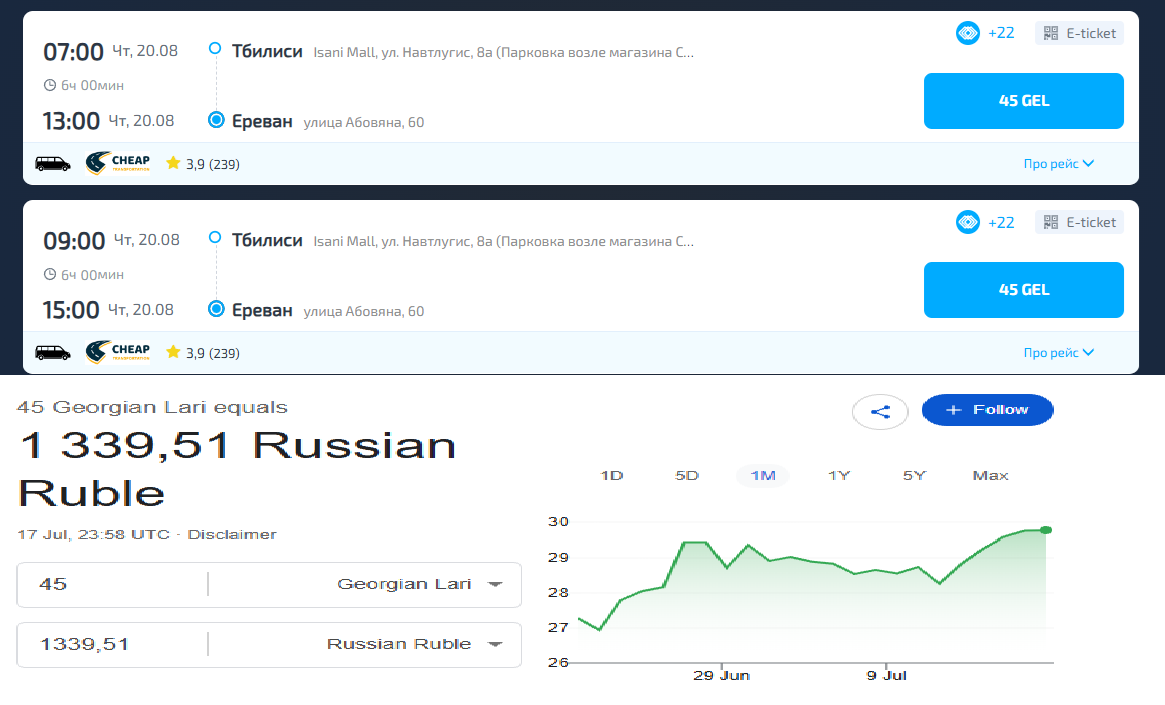Click the Isani Mall address on the 07:00 trip
The height and width of the screenshot is (705, 1165).
tap(503, 53)
